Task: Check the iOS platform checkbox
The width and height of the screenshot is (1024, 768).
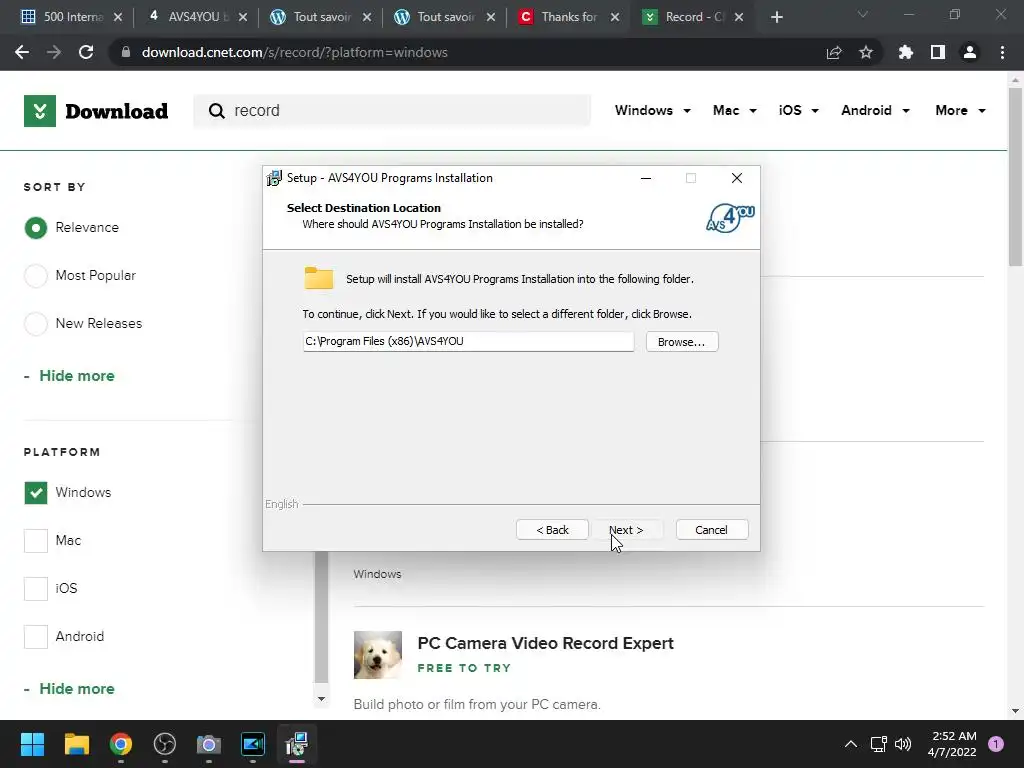Action: [36, 588]
